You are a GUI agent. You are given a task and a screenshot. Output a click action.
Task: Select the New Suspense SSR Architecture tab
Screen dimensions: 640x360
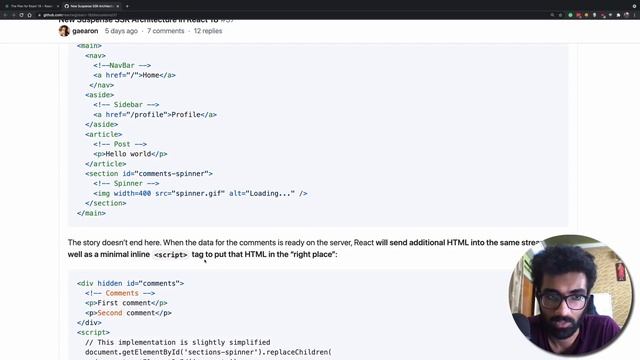[92, 6]
